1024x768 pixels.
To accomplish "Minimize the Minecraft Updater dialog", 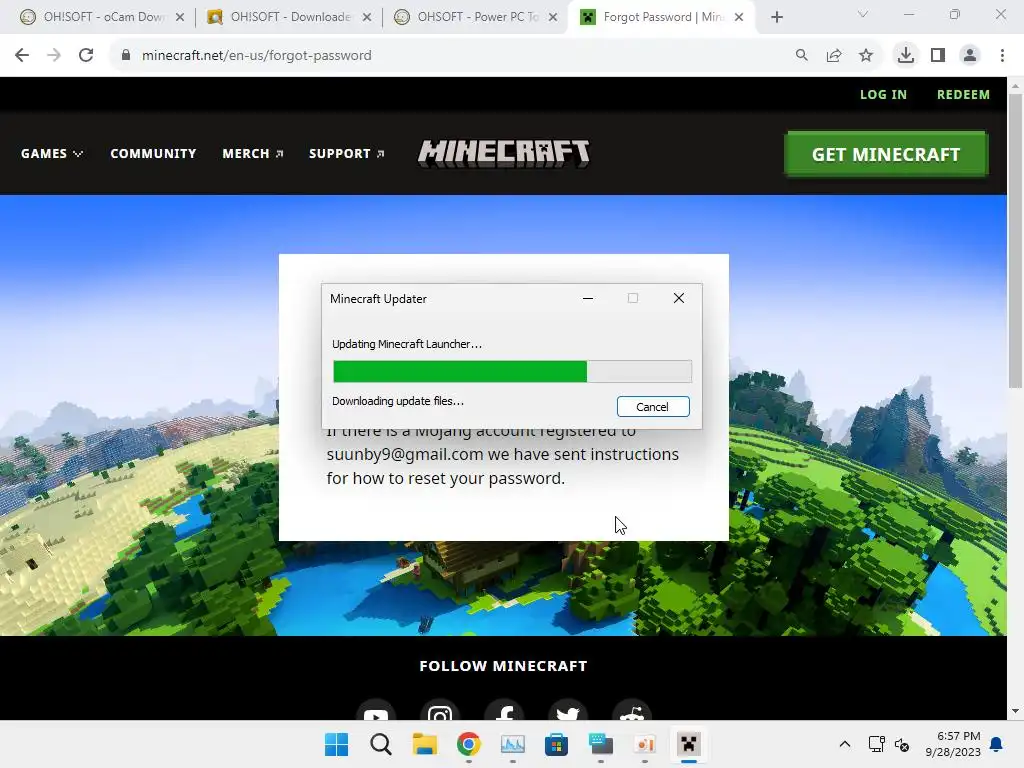I will [x=588, y=298].
